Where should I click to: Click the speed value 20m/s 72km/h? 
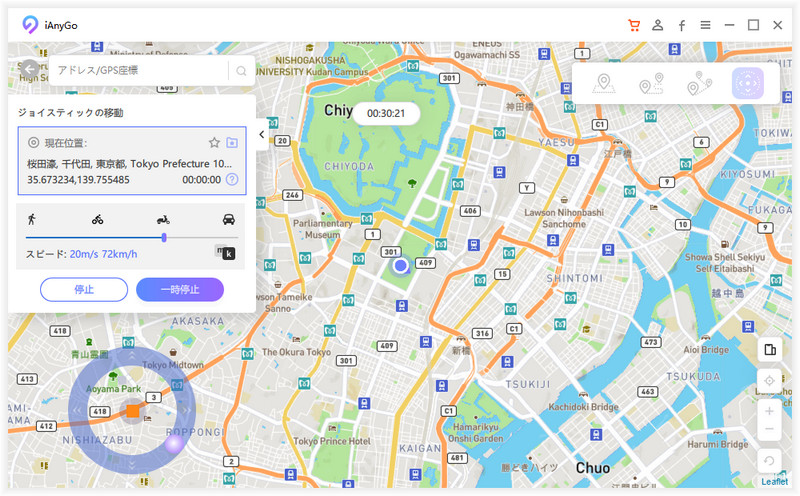click(104, 254)
